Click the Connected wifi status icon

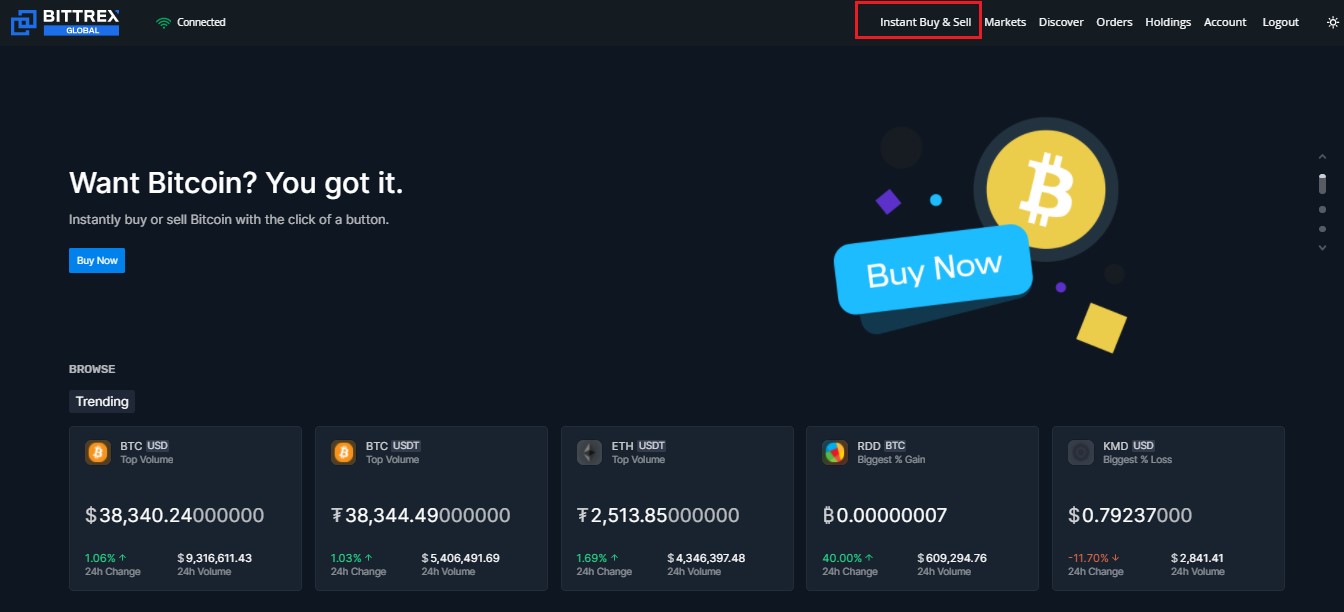164,22
